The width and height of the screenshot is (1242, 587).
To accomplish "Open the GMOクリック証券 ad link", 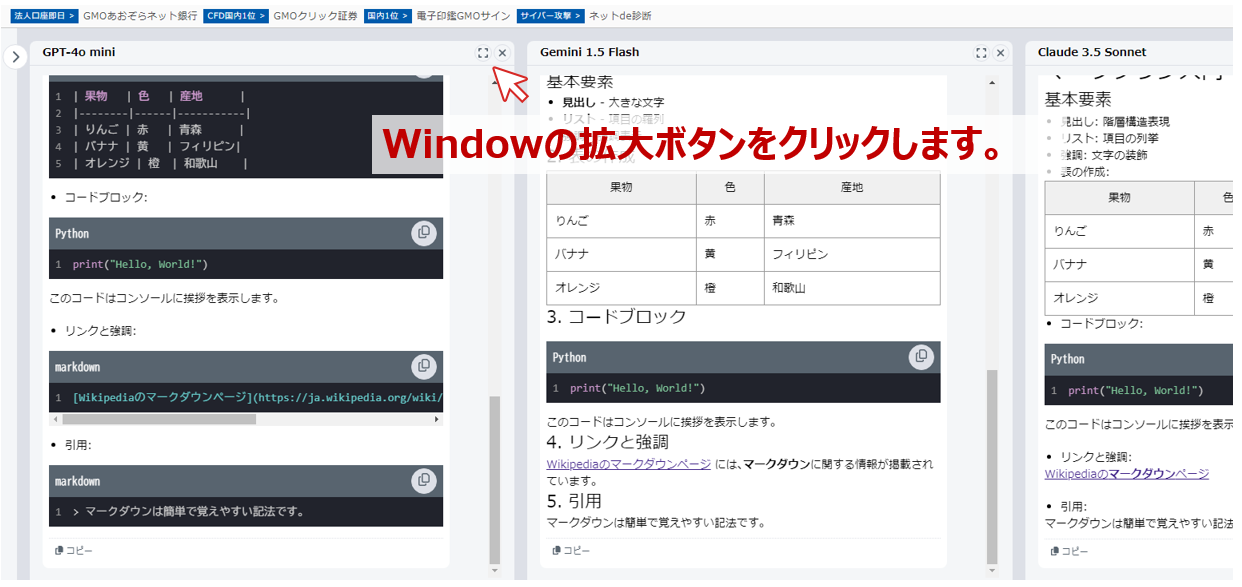I will [315, 16].
